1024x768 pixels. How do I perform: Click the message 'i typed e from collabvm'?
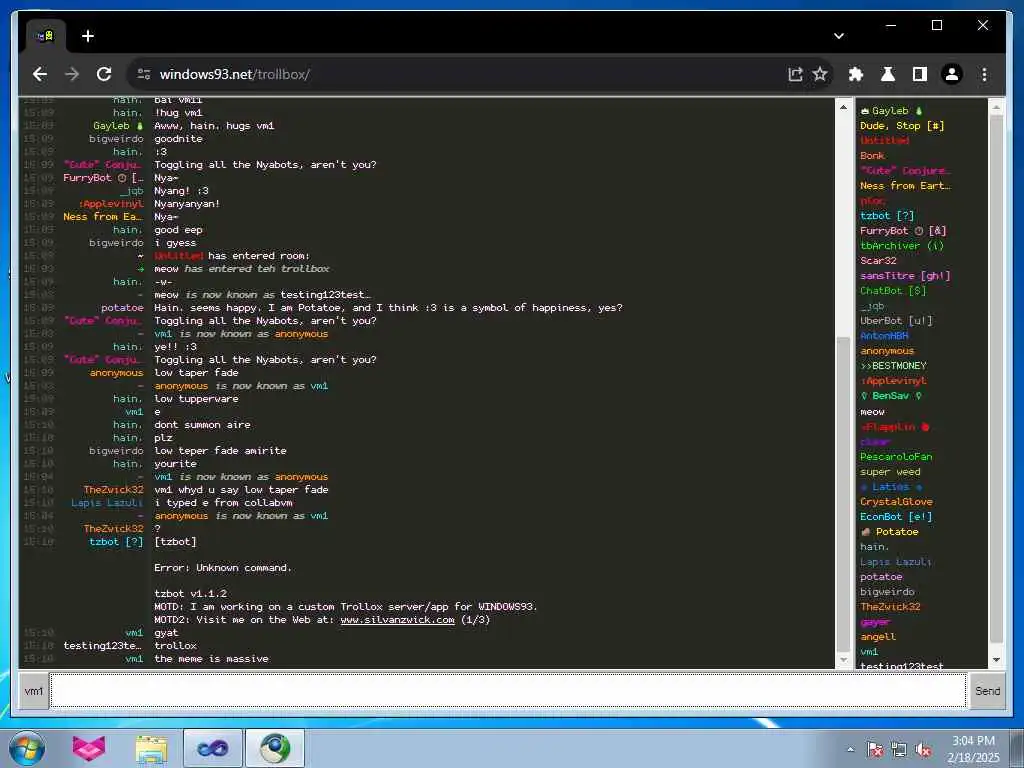pos(223,503)
